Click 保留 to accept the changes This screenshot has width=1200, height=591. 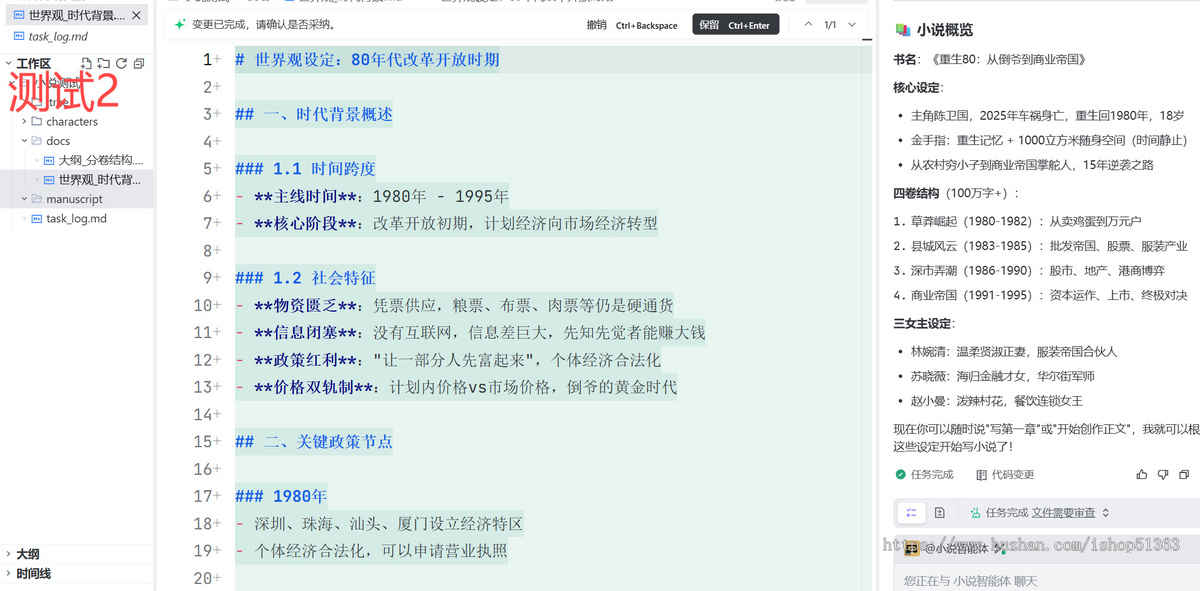point(735,25)
